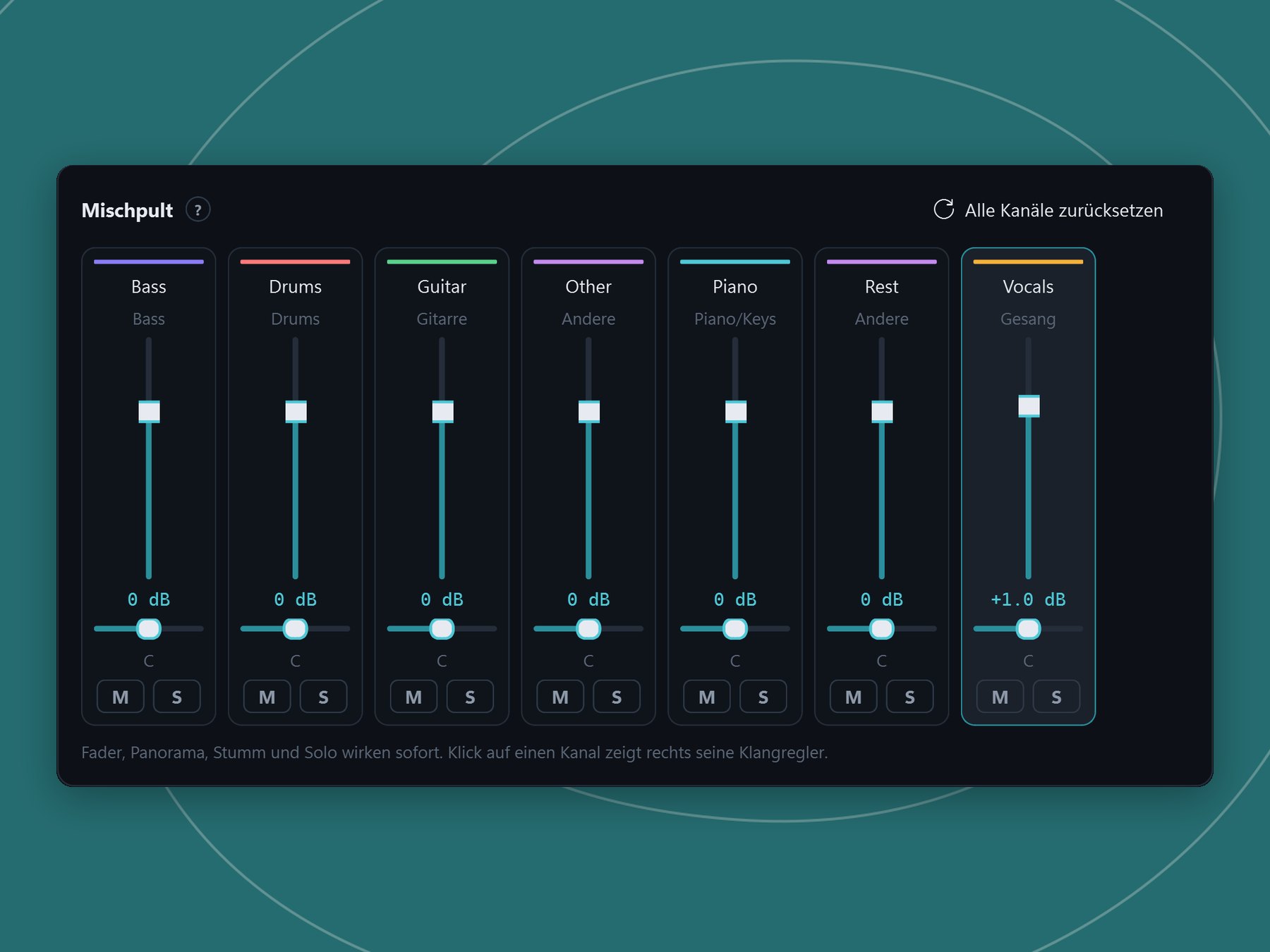The width and height of the screenshot is (1270, 952).
Task: Select the Piano channel strip title
Action: [x=734, y=287]
